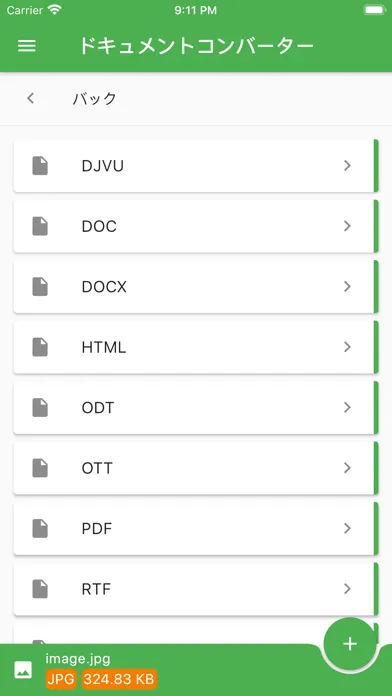Viewport: 392px width, 696px height.
Task: Tap the image icon beside image.jpg
Action: 23,669
